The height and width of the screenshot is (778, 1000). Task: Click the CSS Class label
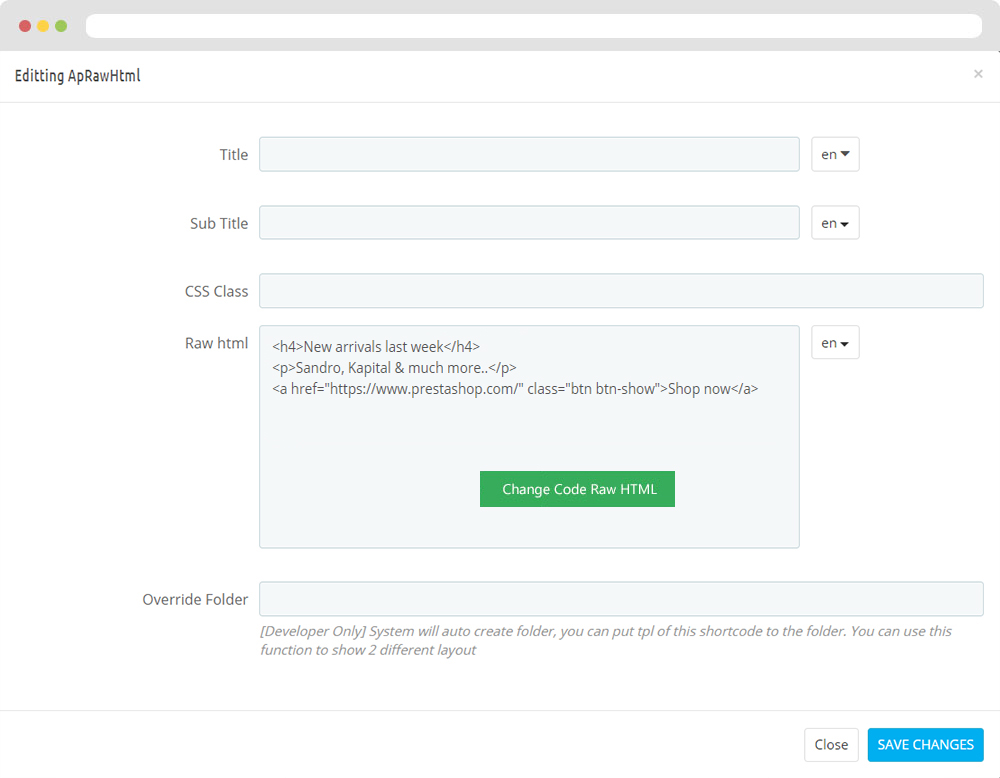point(216,291)
